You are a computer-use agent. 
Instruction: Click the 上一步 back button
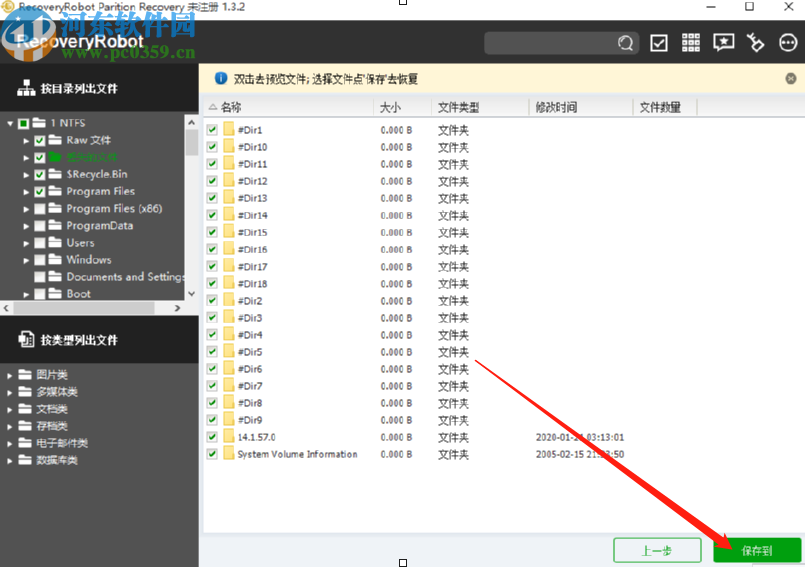coord(657,551)
